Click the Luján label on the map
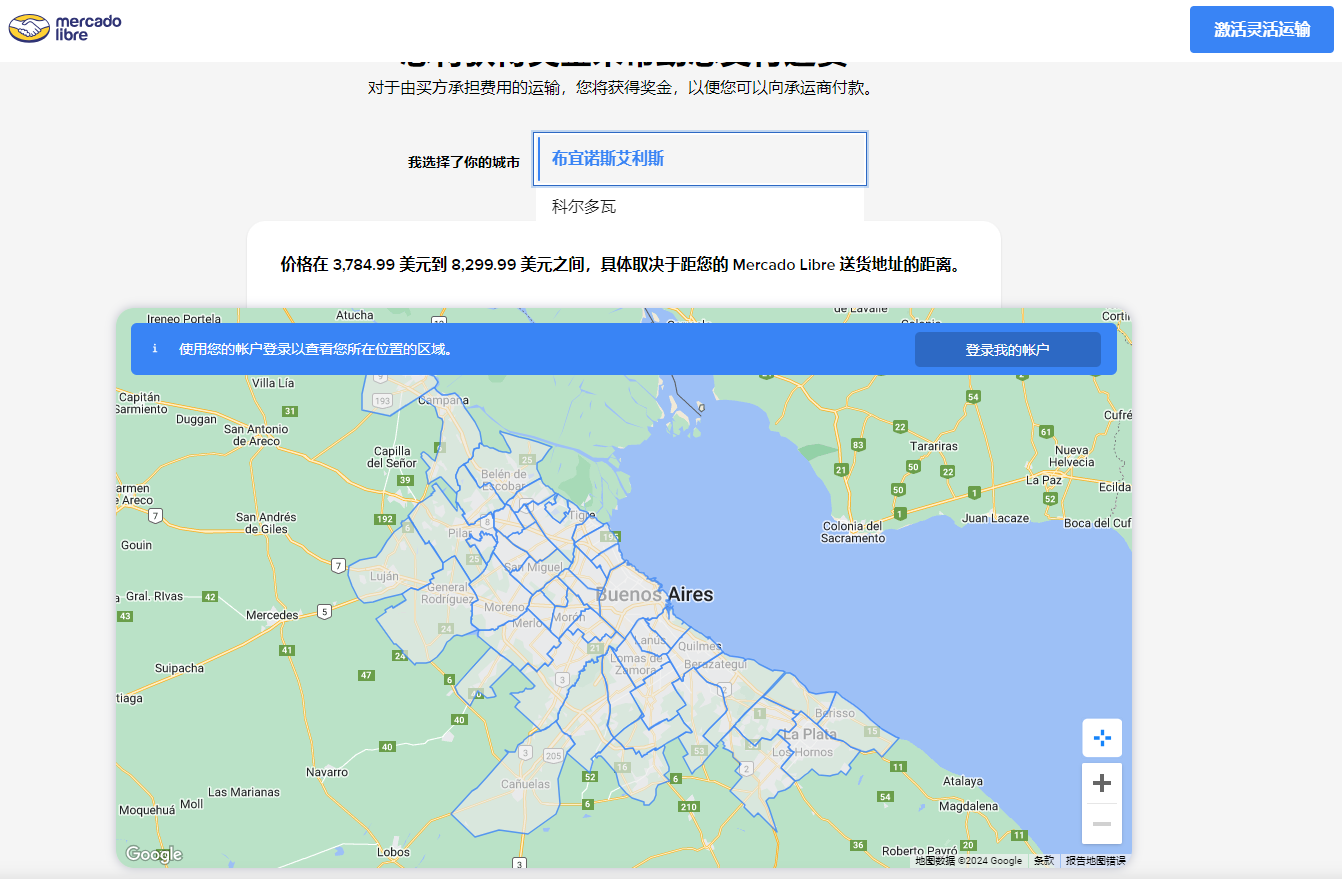The image size is (1342, 879). click(x=384, y=576)
